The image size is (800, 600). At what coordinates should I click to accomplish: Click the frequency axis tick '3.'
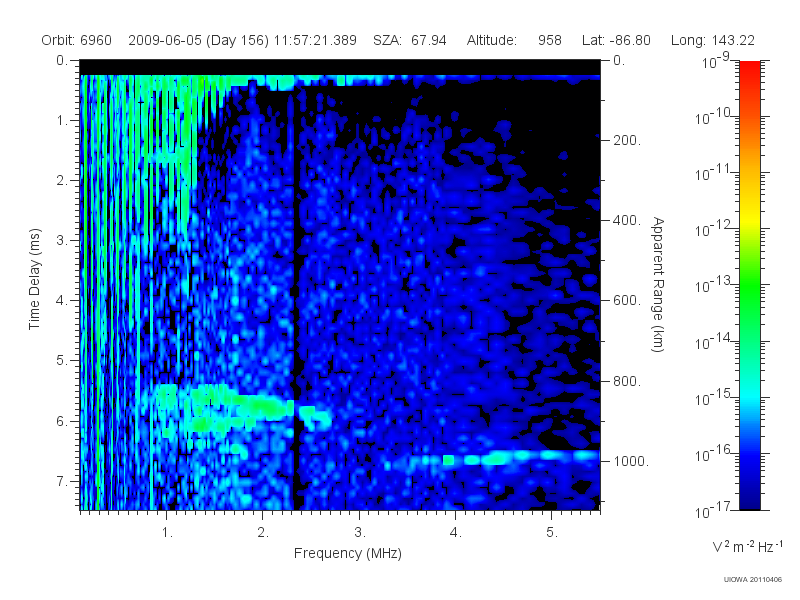(x=360, y=533)
